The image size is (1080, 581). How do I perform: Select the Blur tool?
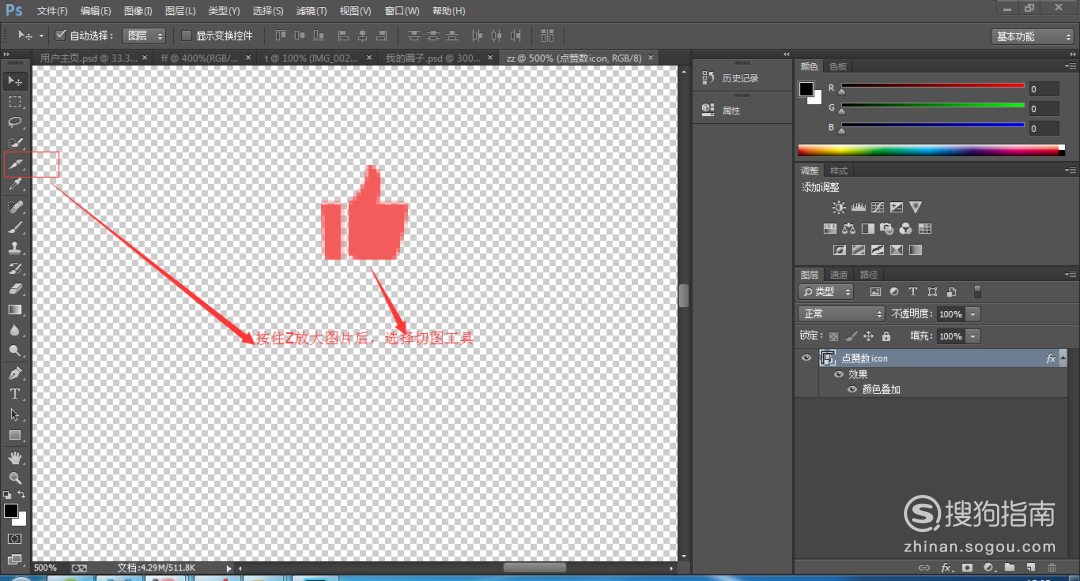pos(15,330)
